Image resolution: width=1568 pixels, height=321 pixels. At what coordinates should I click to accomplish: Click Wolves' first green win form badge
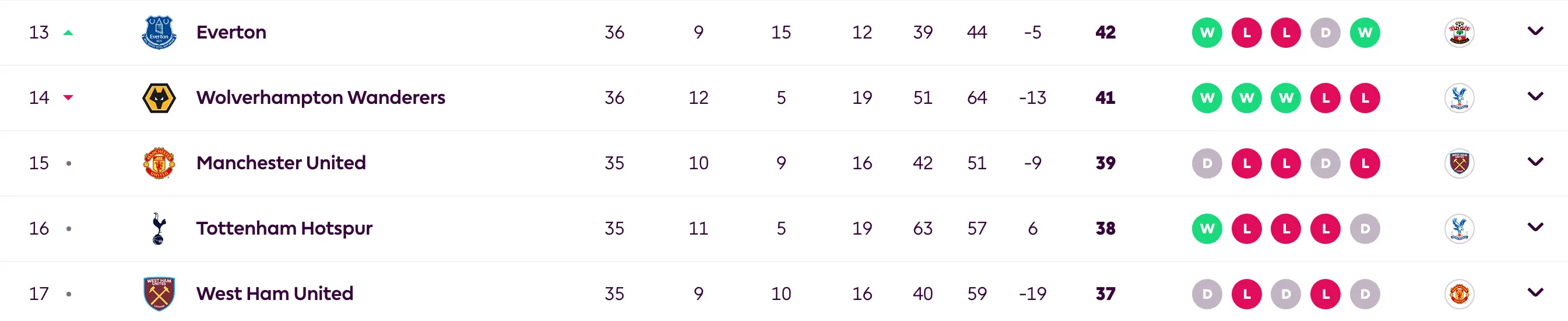tap(1207, 98)
